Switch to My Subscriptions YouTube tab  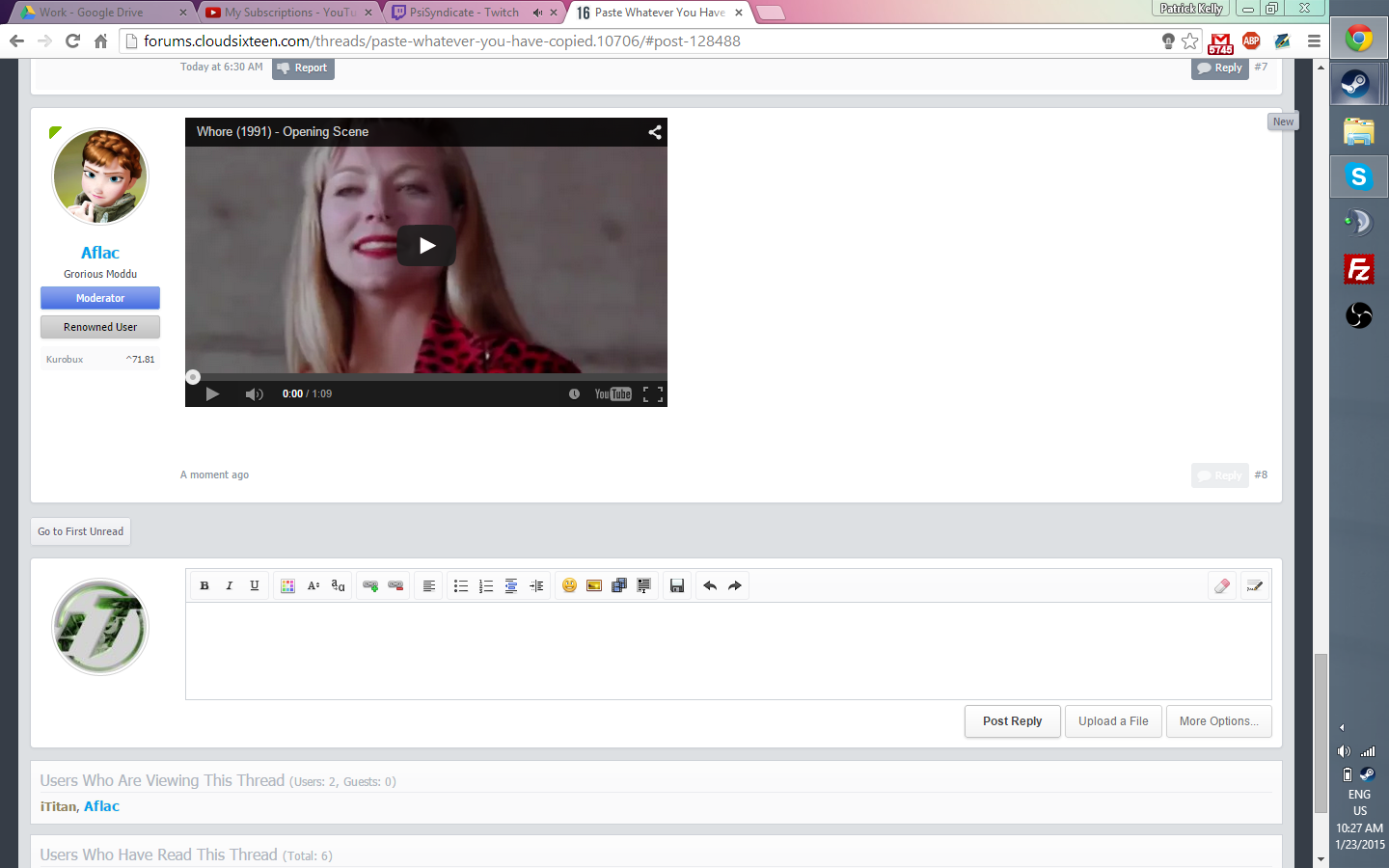[289, 12]
